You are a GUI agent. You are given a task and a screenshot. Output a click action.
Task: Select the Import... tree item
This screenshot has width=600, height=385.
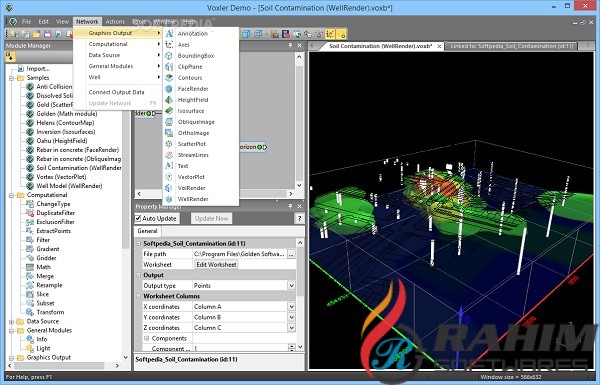tap(38, 69)
